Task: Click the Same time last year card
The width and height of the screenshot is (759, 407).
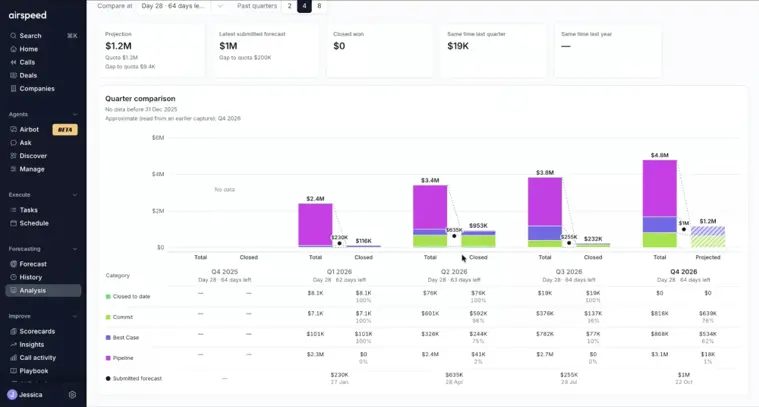Action: coord(608,50)
